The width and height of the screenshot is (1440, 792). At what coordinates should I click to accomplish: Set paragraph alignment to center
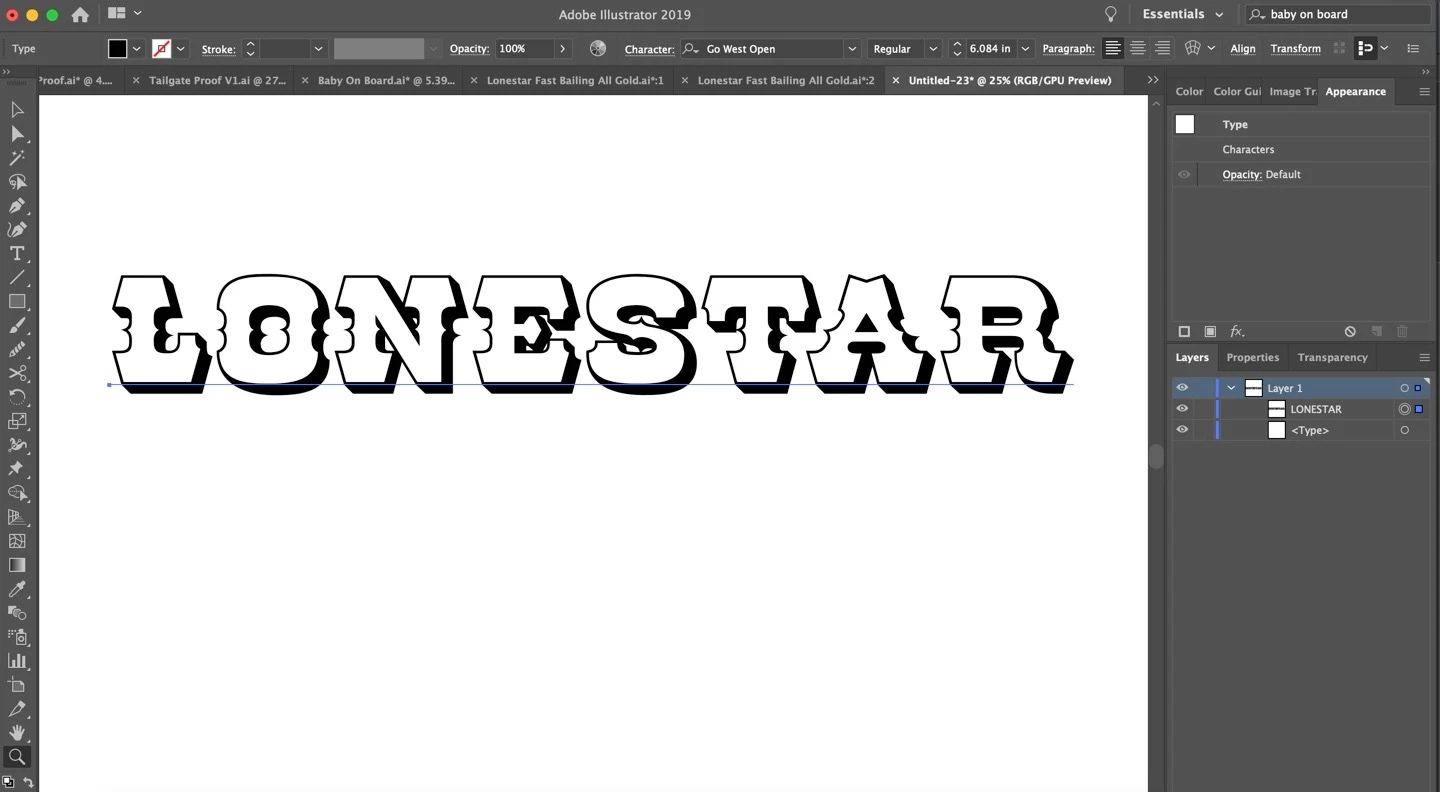tap(1138, 48)
